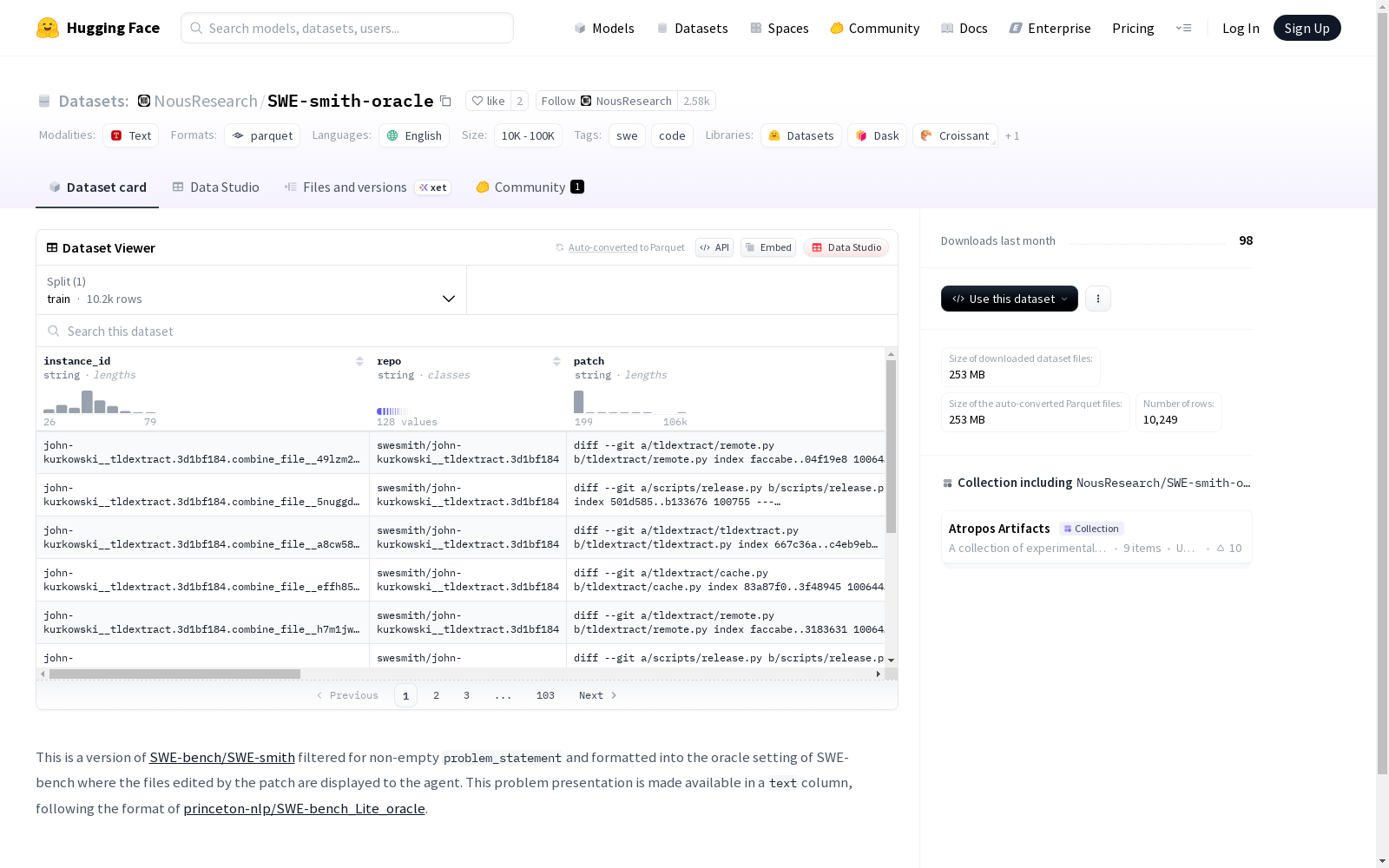Open the API button in Dataset Viewer
1389x868 pixels.
coord(714,247)
